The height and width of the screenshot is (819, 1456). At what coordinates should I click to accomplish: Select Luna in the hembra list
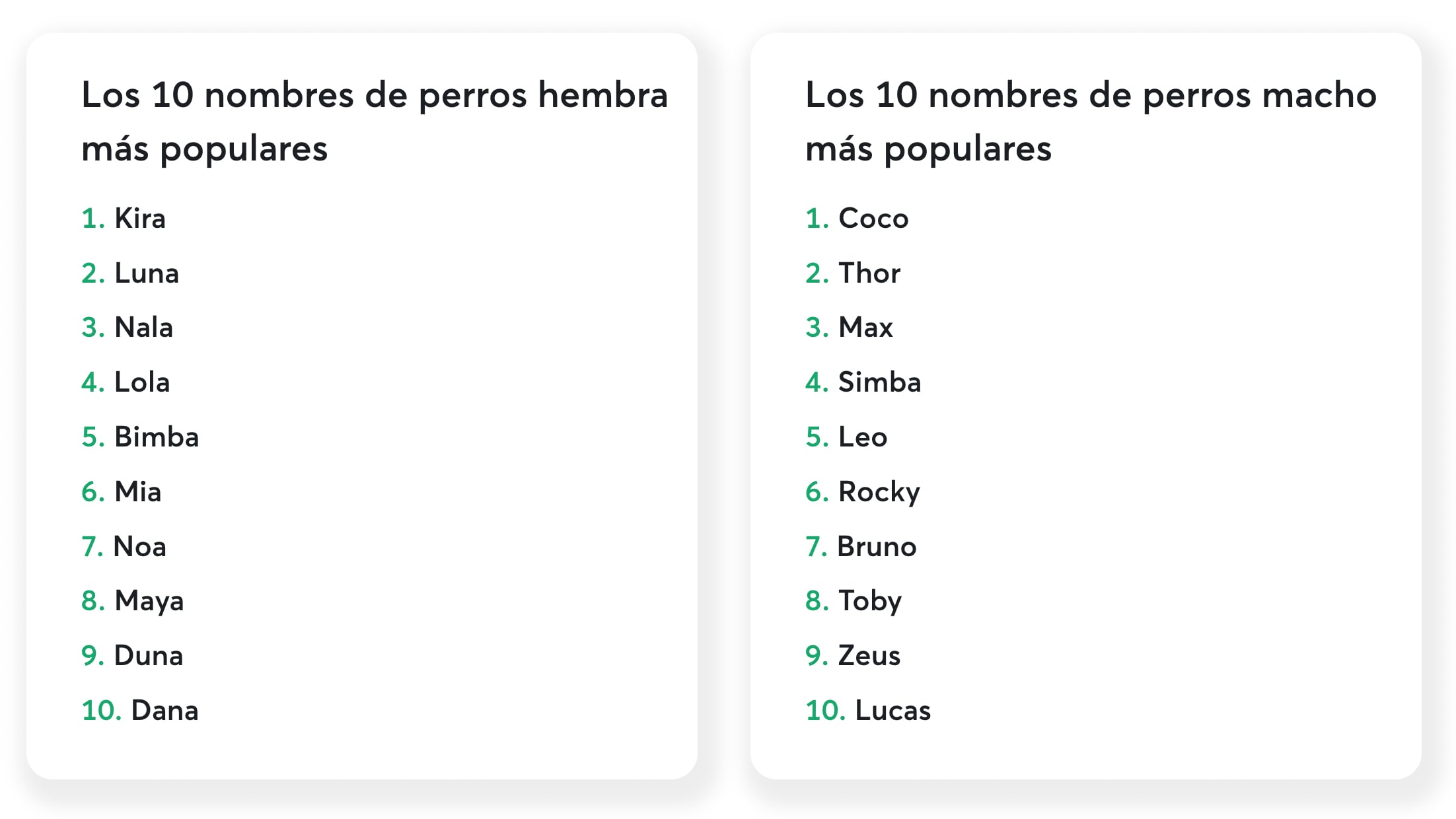pyautogui.click(x=146, y=273)
